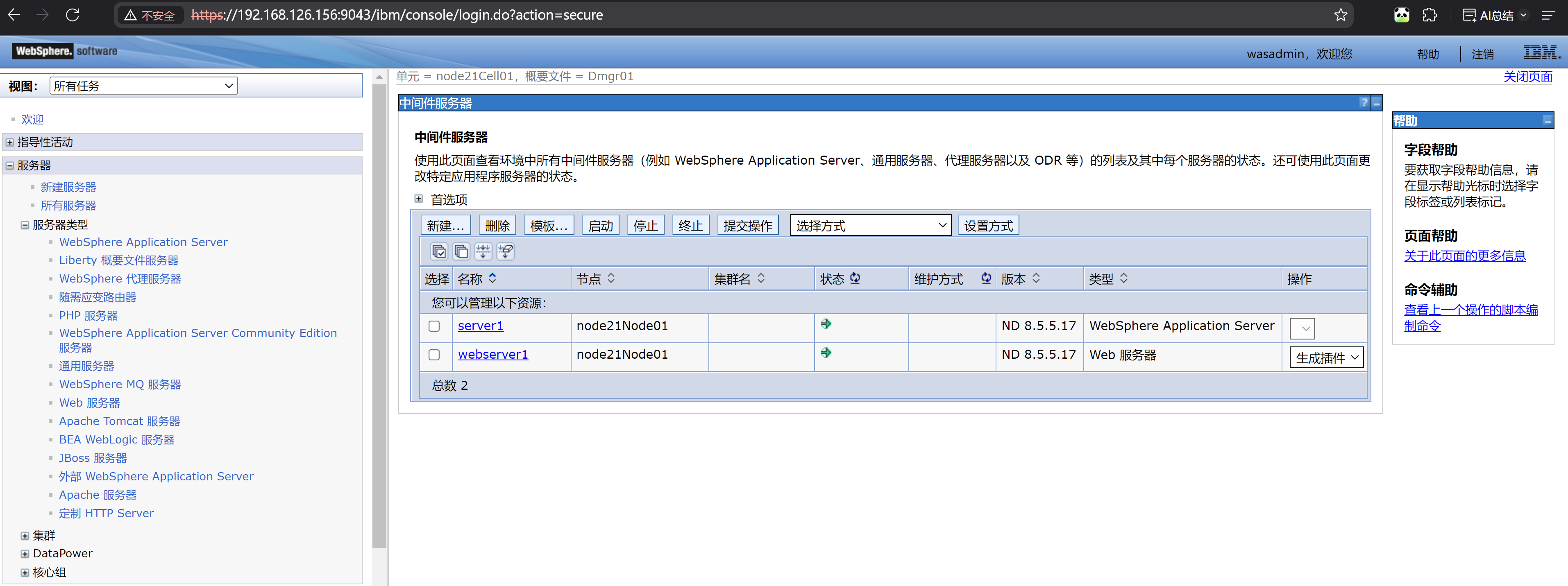
Task: Refresh the 维护方式 column icon
Action: click(x=986, y=278)
